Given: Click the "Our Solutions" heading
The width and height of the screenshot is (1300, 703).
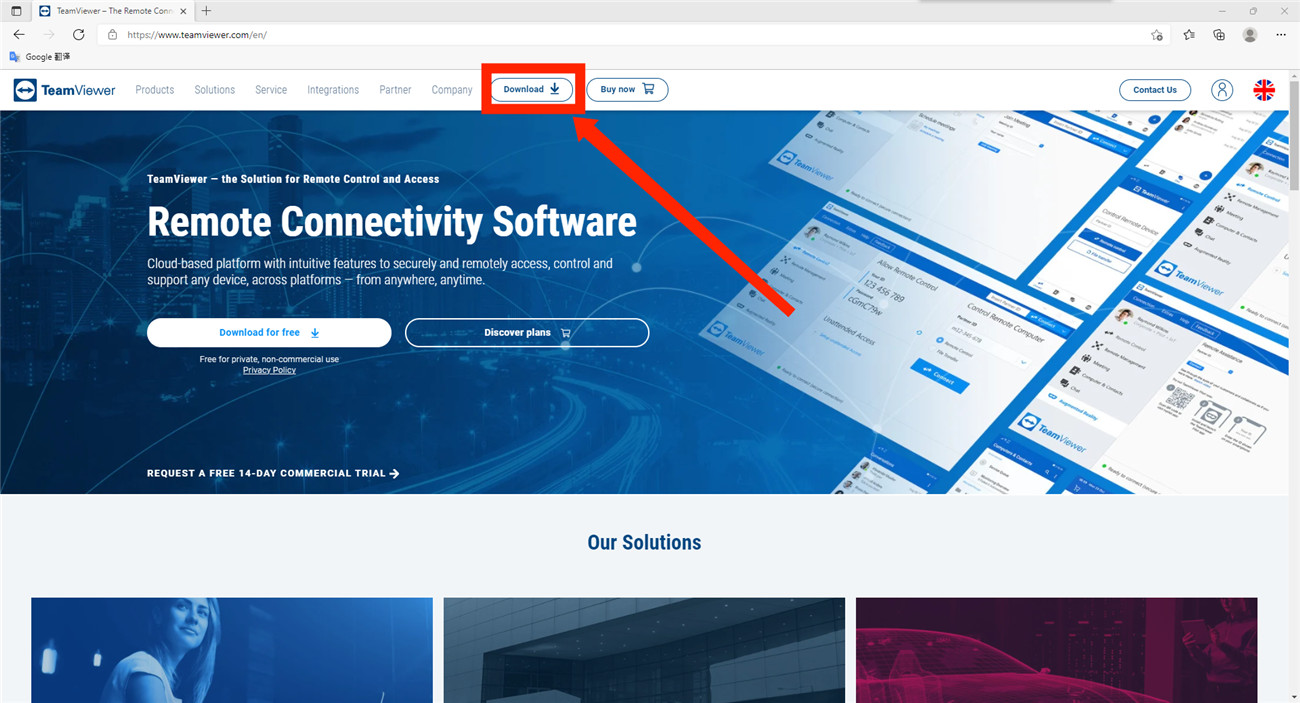Looking at the screenshot, I should (x=644, y=543).
